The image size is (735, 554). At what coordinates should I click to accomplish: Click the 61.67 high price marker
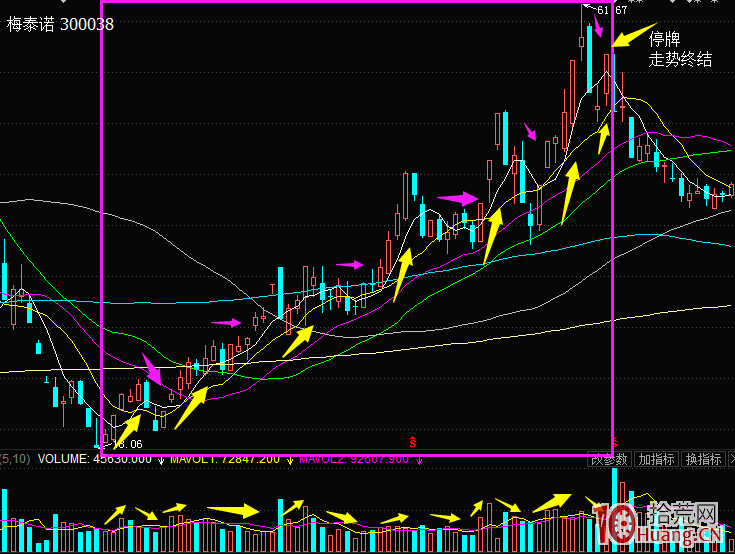[612, 10]
